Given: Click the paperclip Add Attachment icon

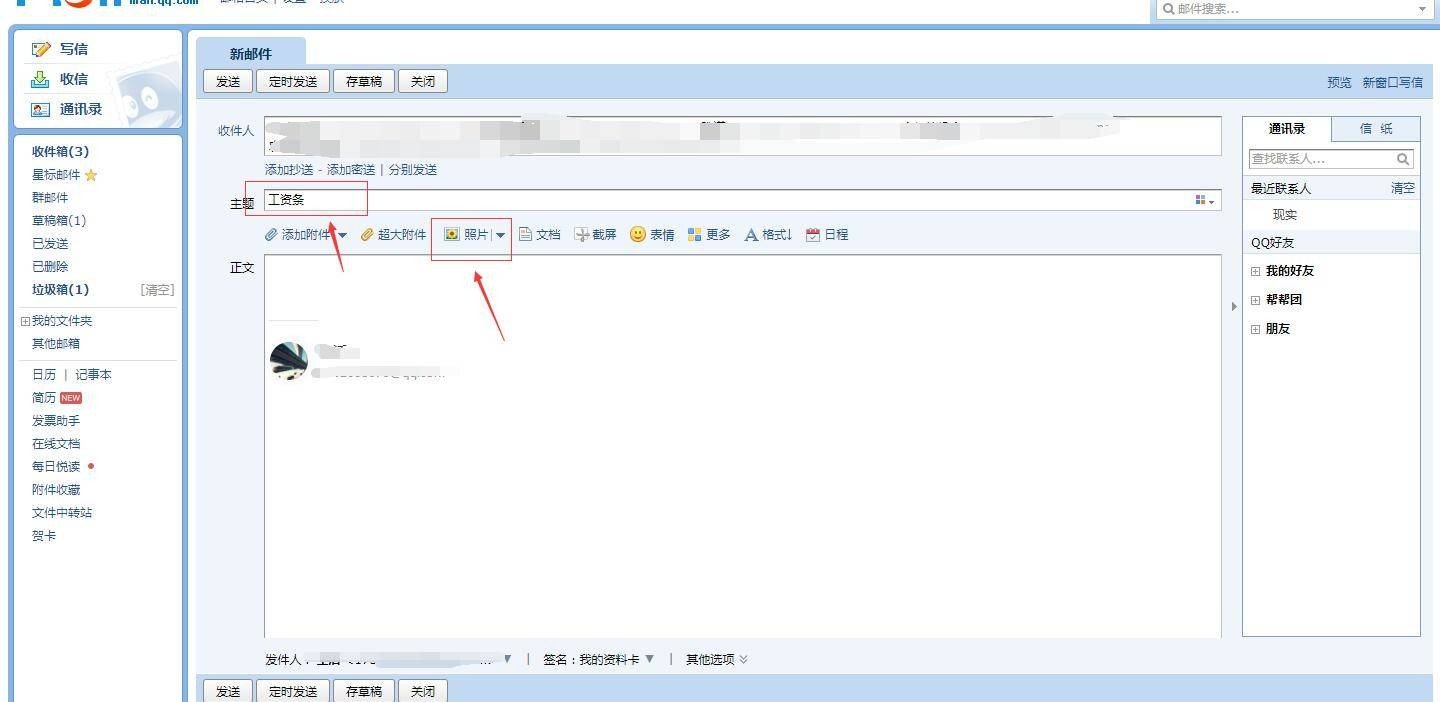Looking at the screenshot, I should [x=272, y=235].
